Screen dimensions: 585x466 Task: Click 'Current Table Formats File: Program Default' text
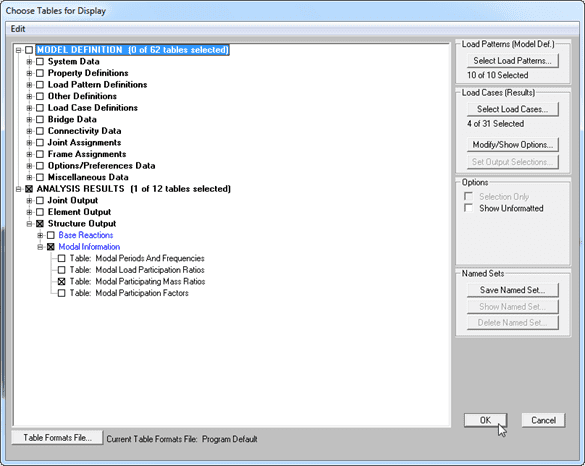click(182, 439)
